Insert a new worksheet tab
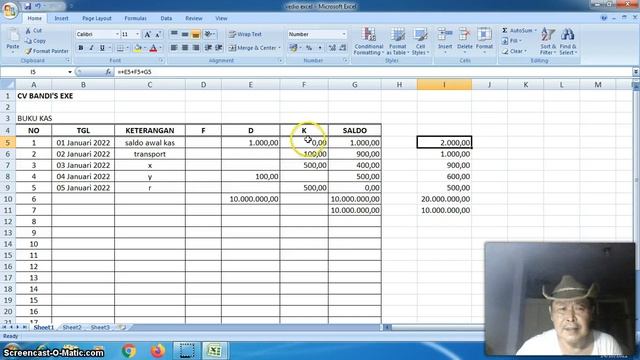The width and height of the screenshot is (640, 360). click(121, 327)
